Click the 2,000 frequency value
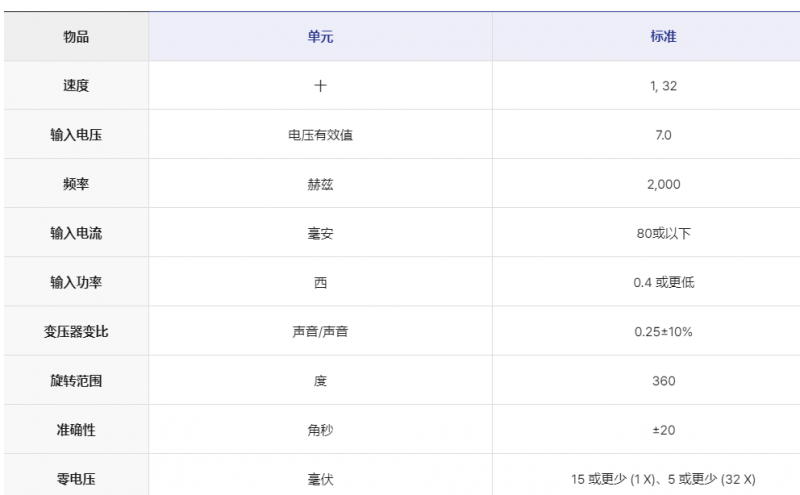Screen dimensions: 800x495 pyautogui.click(x=663, y=184)
